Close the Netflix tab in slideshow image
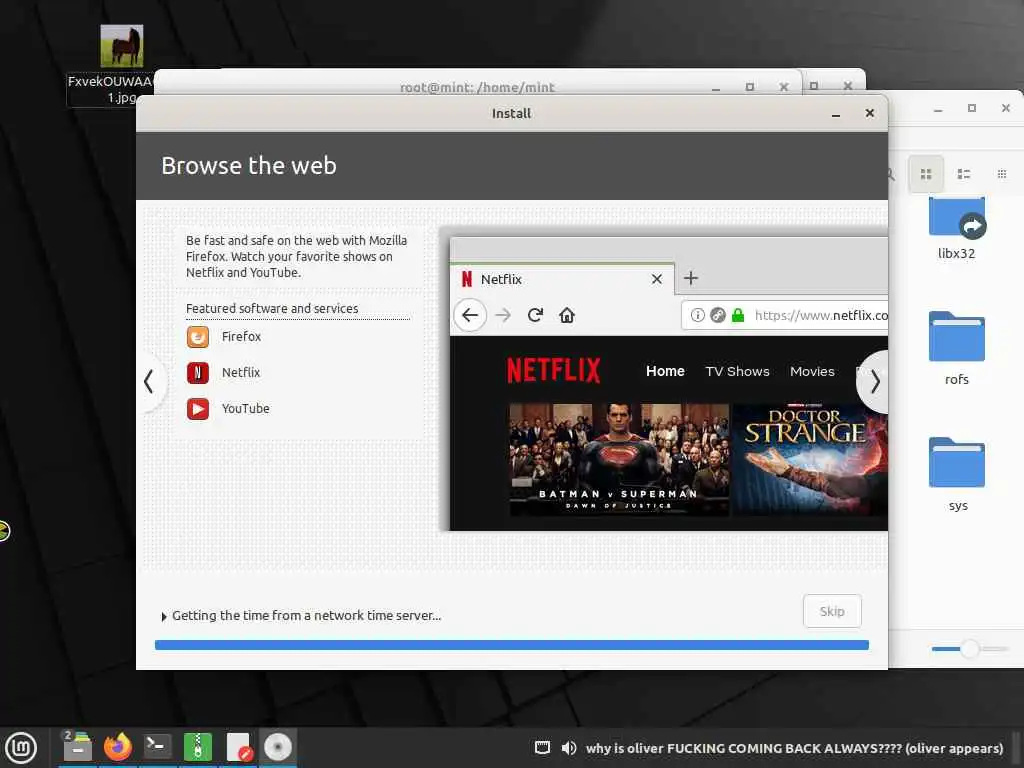This screenshot has width=1024, height=768. (x=657, y=279)
